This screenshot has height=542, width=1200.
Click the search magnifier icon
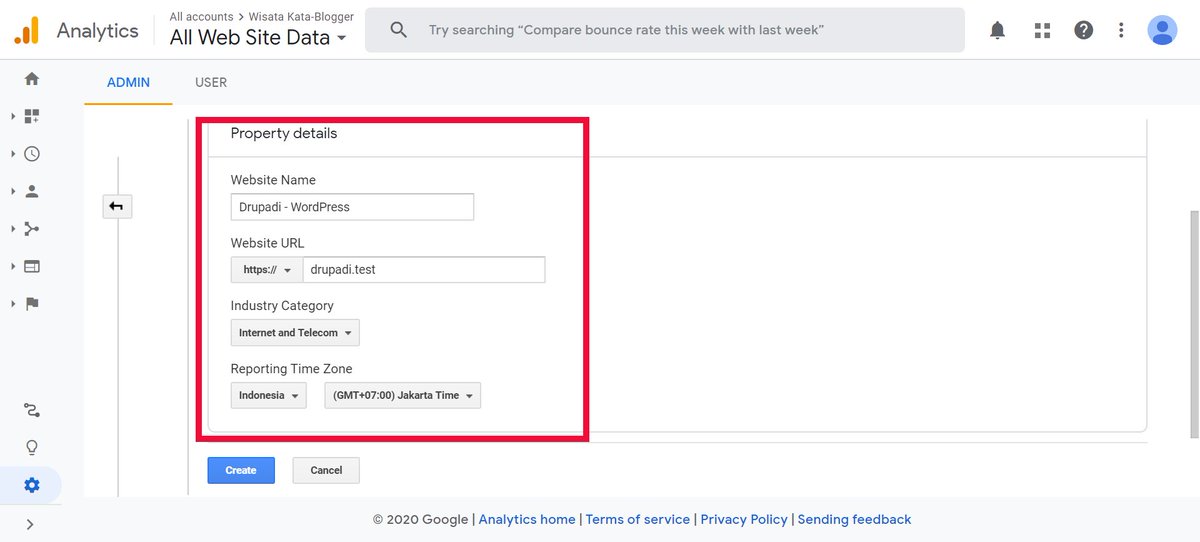(398, 30)
